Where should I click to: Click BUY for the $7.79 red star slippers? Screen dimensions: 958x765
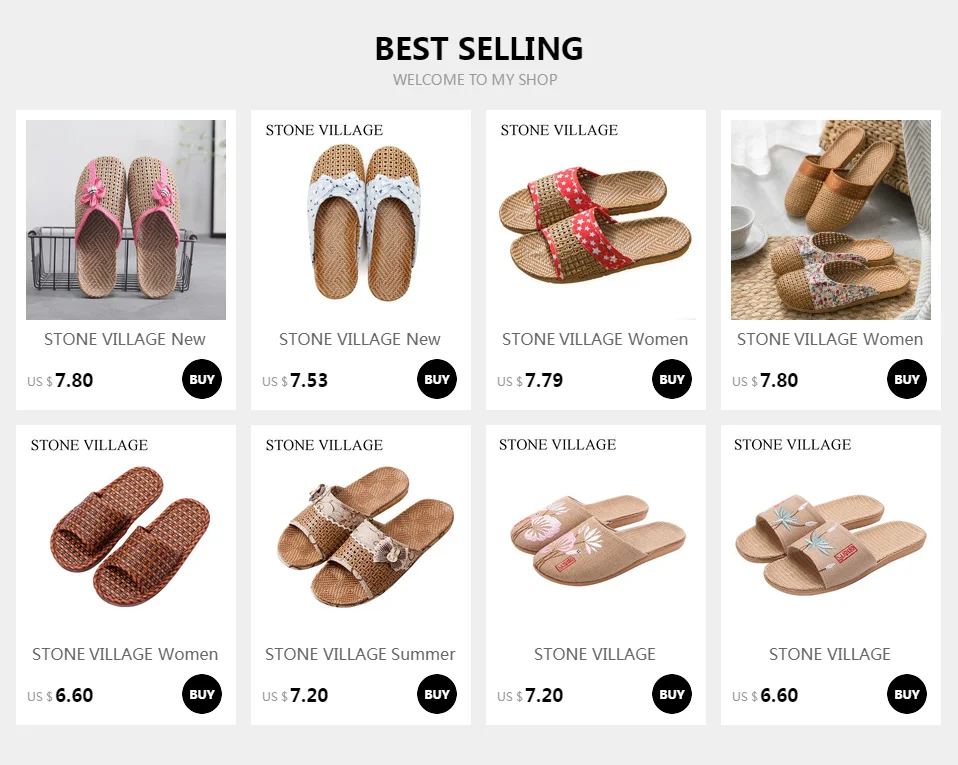(x=672, y=380)
